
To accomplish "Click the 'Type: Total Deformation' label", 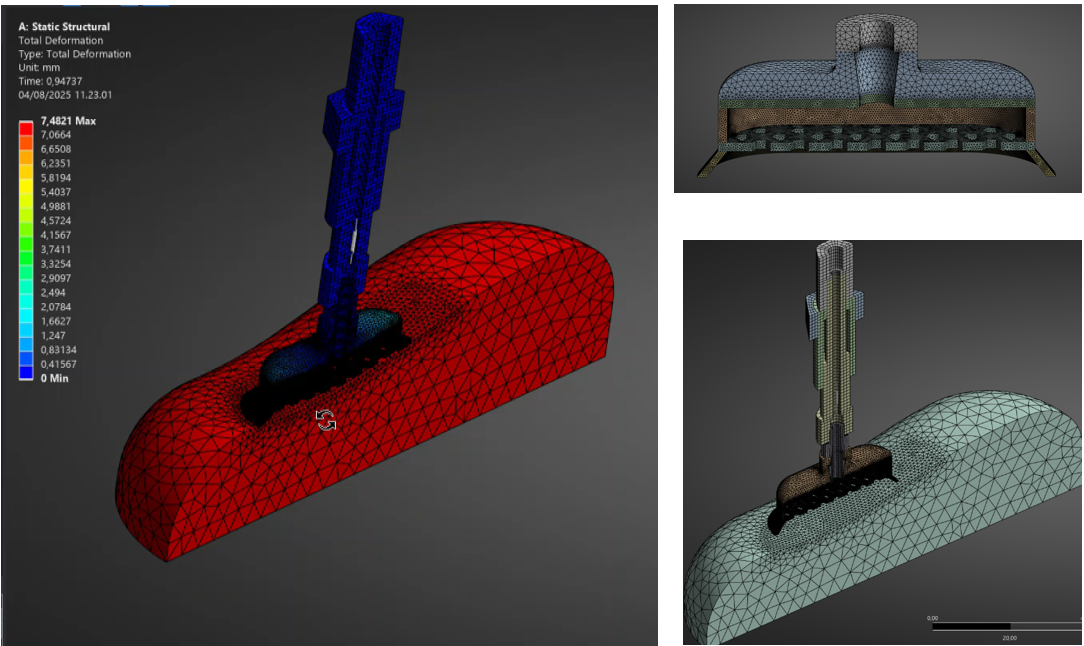I will [74, 54].
